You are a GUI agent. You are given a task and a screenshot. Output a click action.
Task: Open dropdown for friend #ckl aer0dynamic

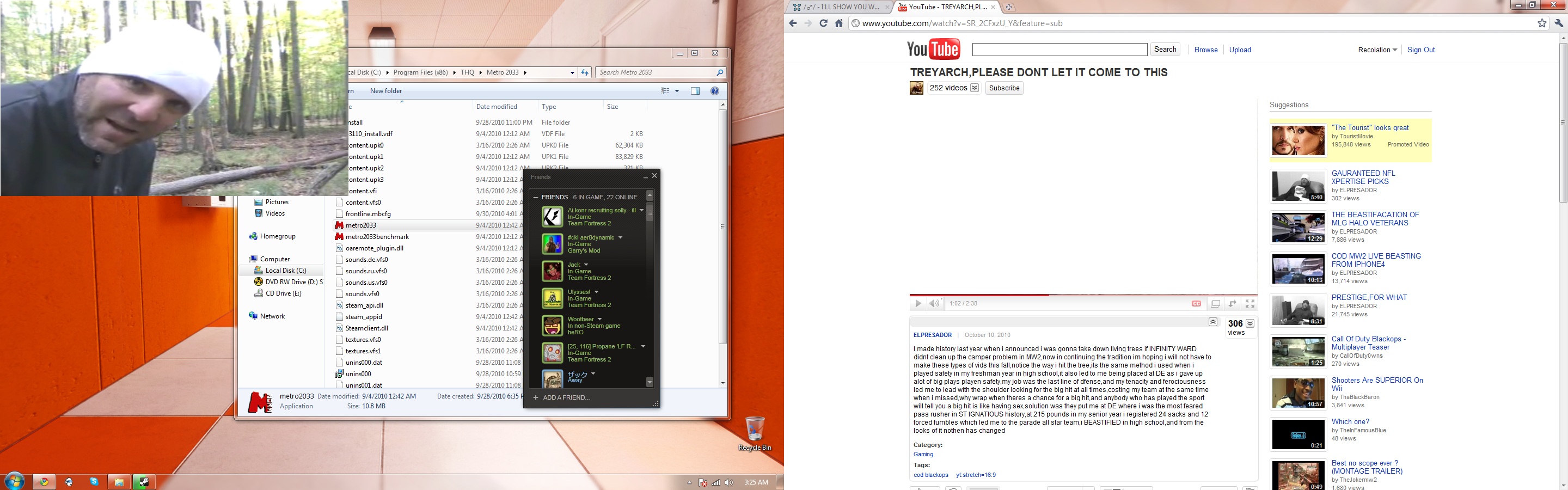(620, 237)
